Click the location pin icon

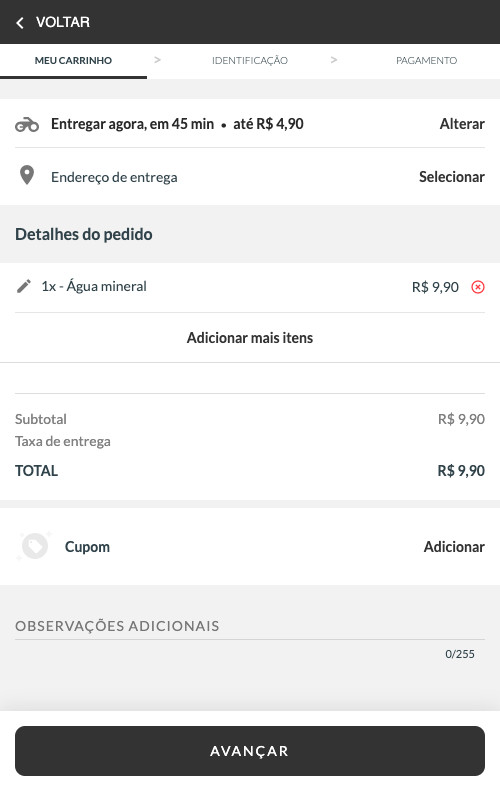[x=27, y=176]
